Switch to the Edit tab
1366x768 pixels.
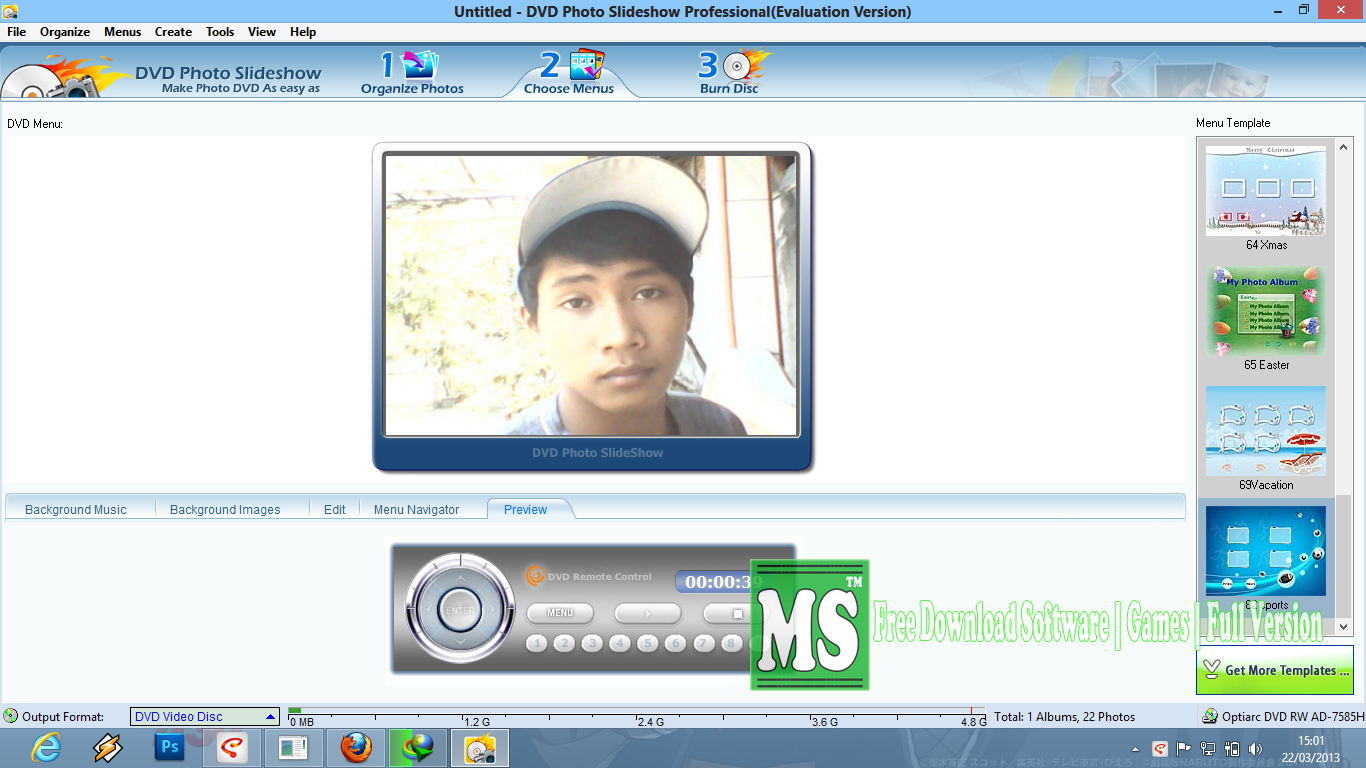click(335, 509)
